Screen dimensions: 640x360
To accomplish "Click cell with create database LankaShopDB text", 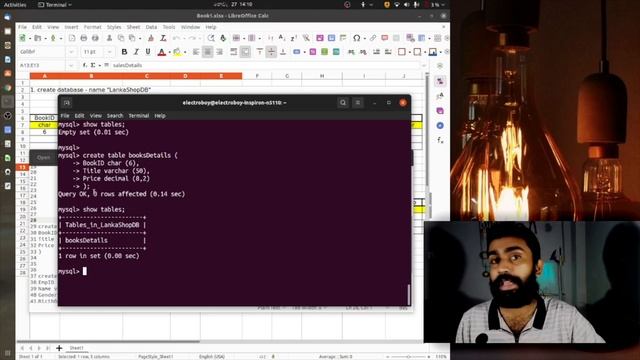I will [90, 90].
